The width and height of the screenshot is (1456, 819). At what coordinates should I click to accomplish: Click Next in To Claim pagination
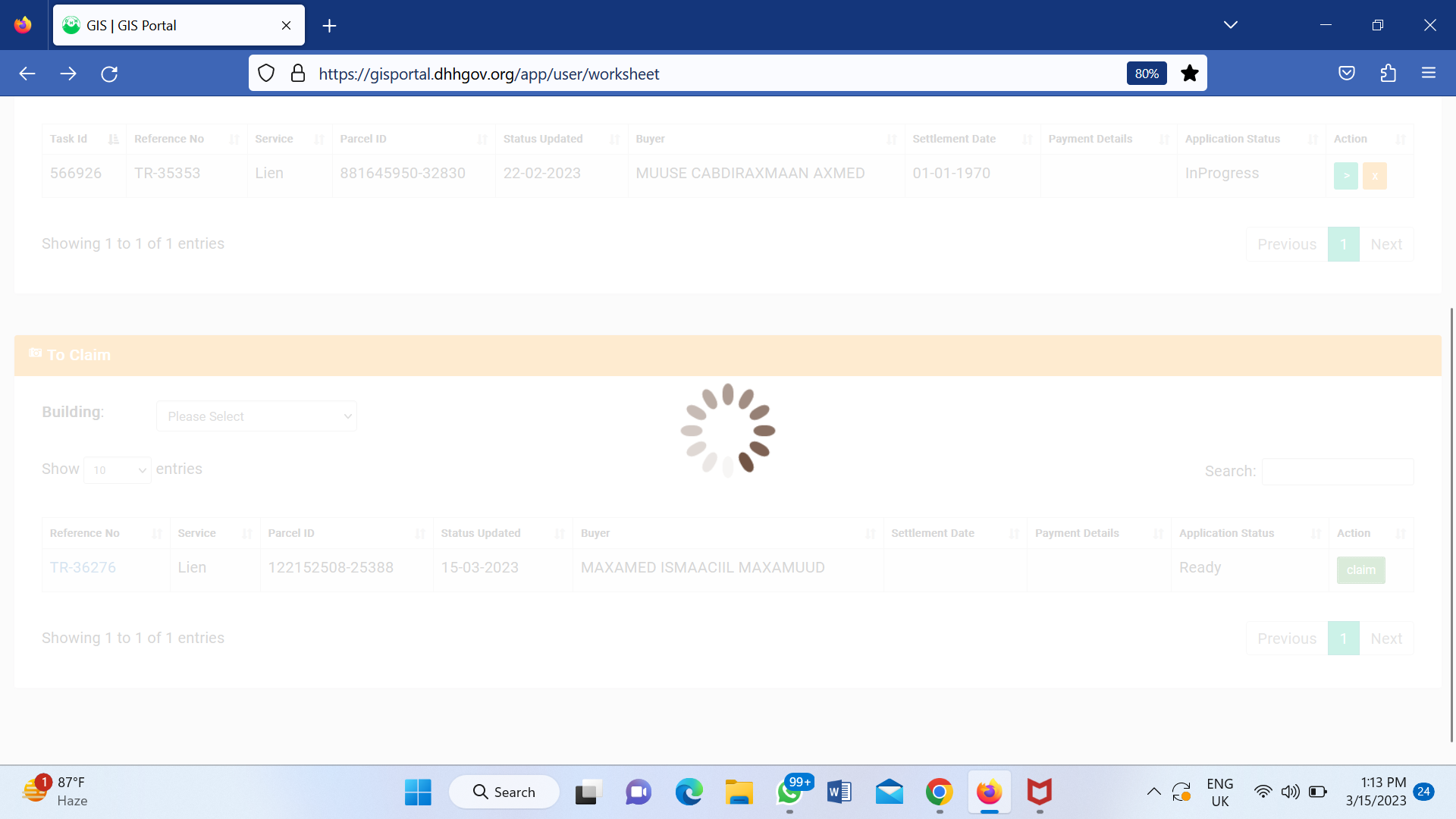(1386, 639)
